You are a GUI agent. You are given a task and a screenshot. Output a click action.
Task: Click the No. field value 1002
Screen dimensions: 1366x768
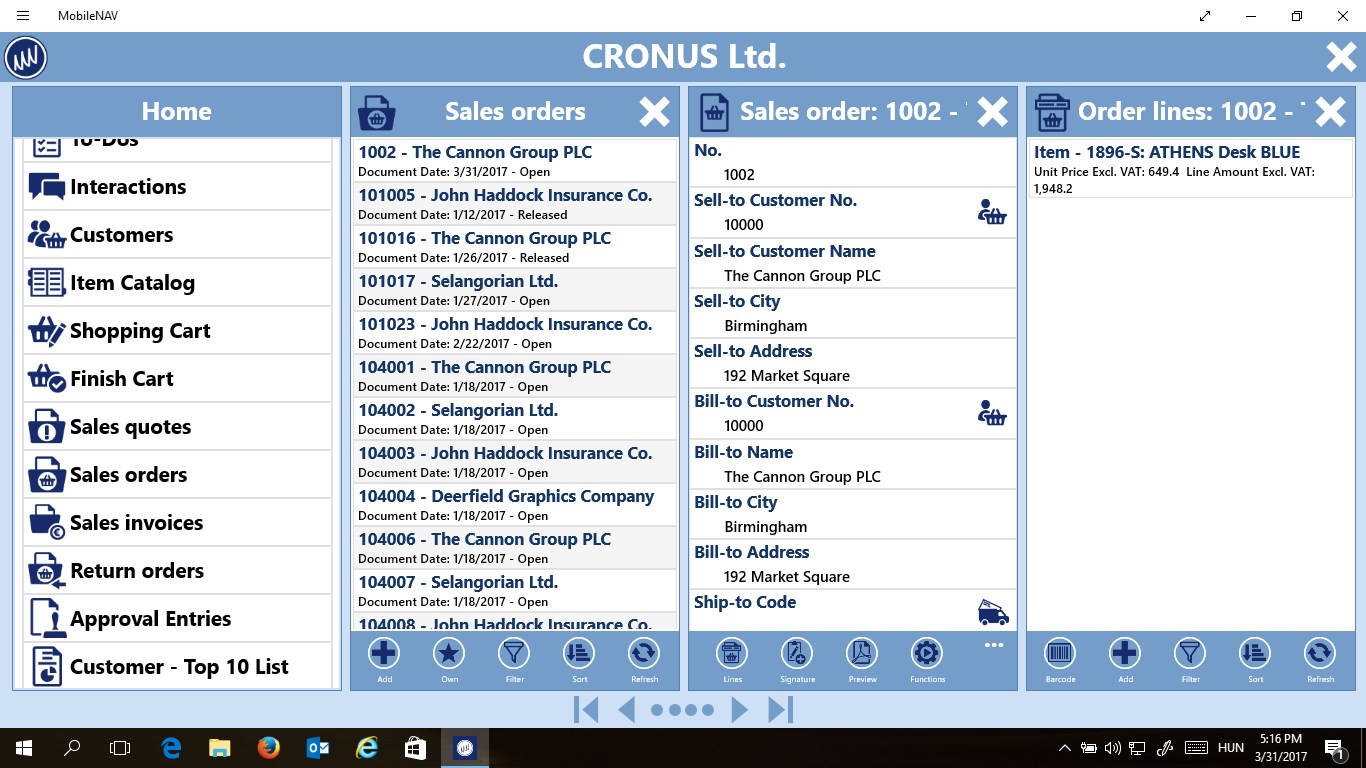pyautogui.click(x=739, y=175)
